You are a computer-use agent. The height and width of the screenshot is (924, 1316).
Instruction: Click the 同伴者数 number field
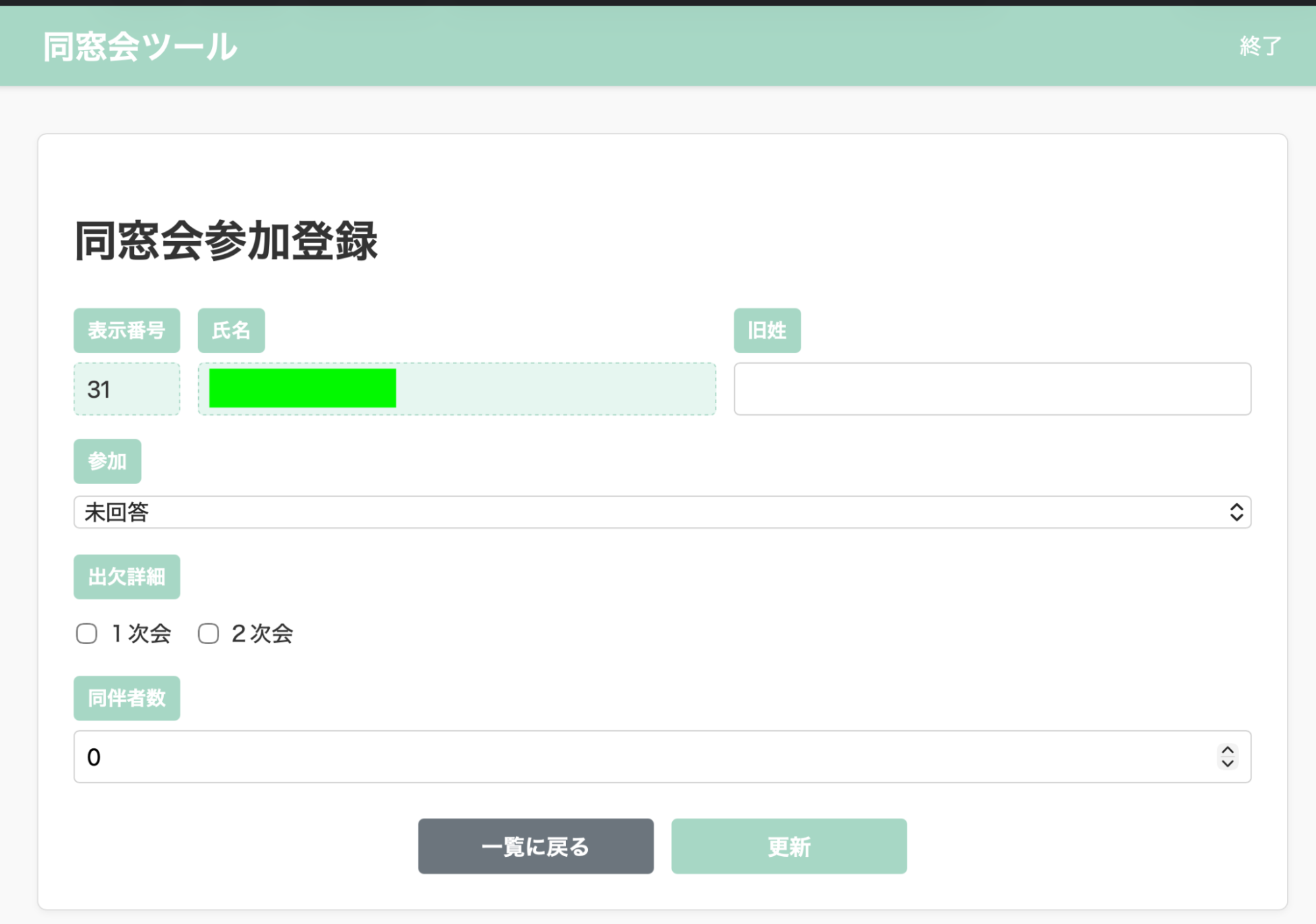tap(662, 757)
